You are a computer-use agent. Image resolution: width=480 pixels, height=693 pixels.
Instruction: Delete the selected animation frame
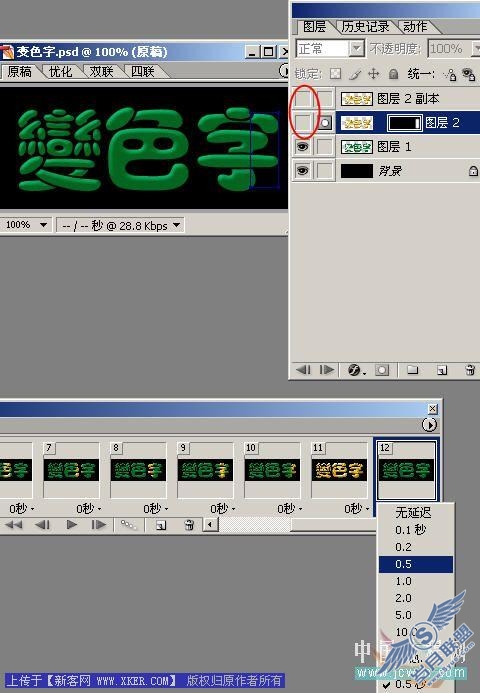coord(189,525)
